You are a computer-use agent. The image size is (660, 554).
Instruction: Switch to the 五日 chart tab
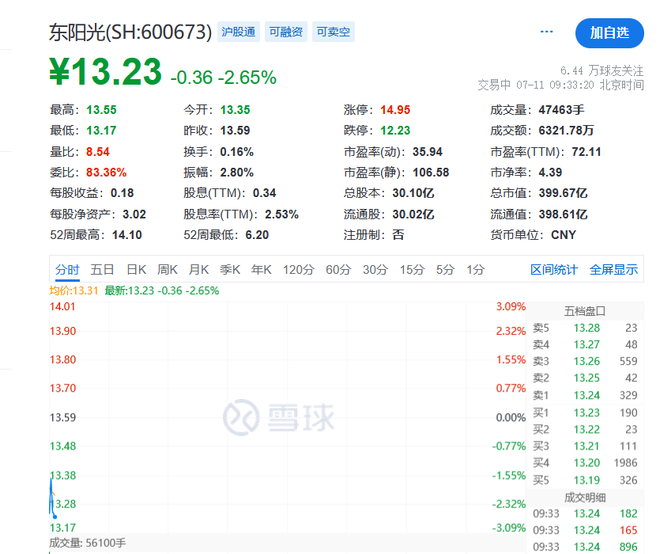(x=102, y=269)
